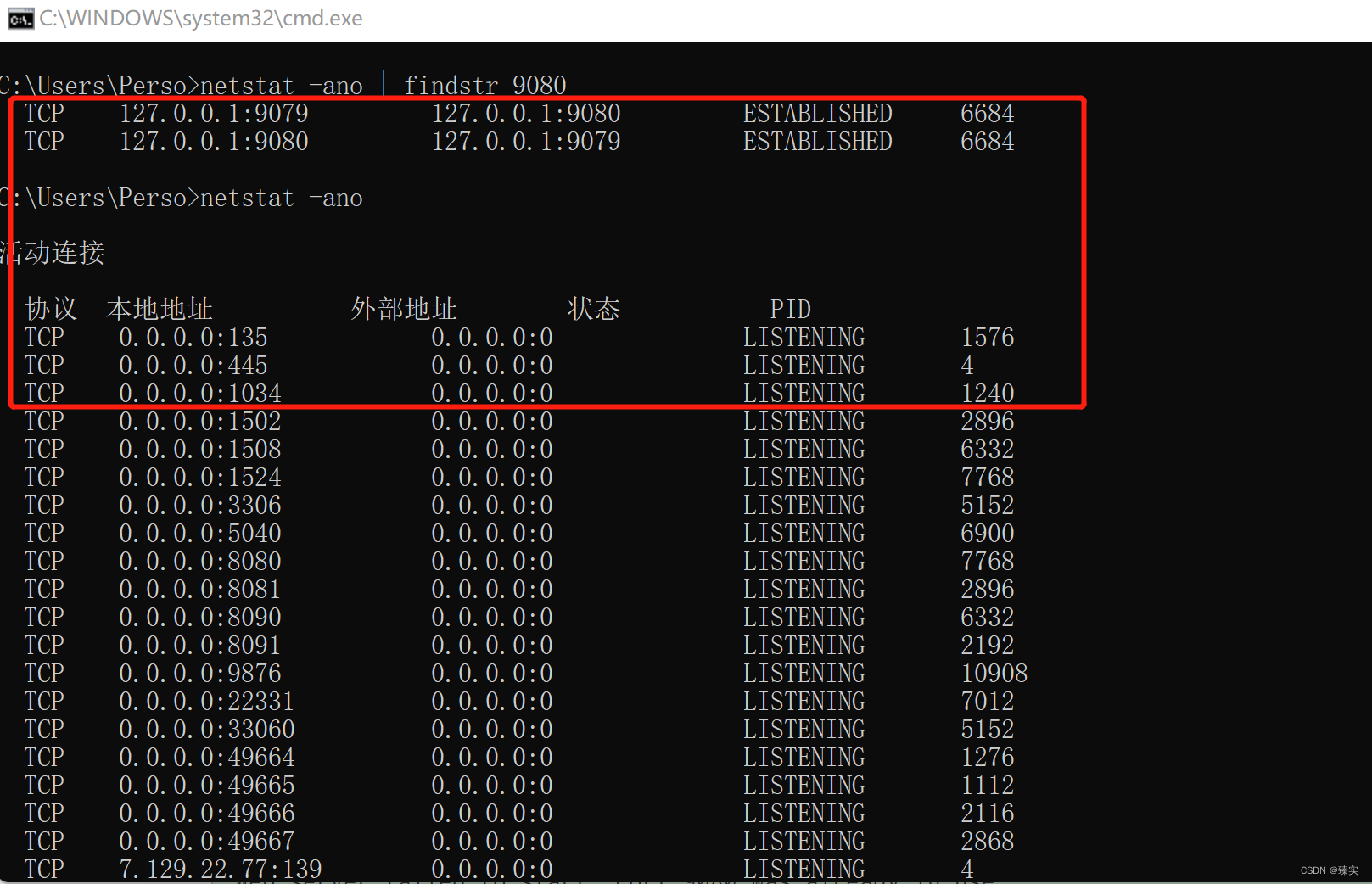Select local address 0.0.0.0:49666
Viewport: 1372px width, 884px height.
[x=207, y=814]
